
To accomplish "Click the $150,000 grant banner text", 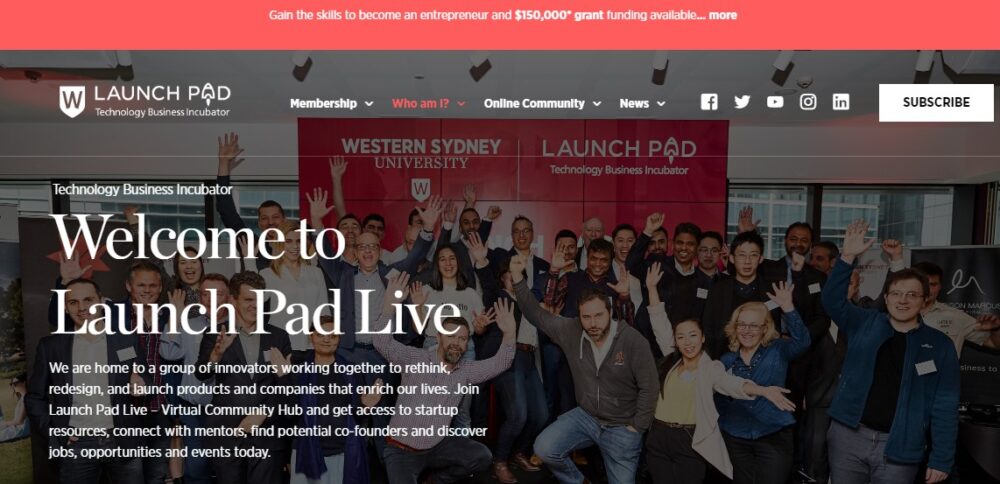I will pyautogui.click(x=559, y=15).
